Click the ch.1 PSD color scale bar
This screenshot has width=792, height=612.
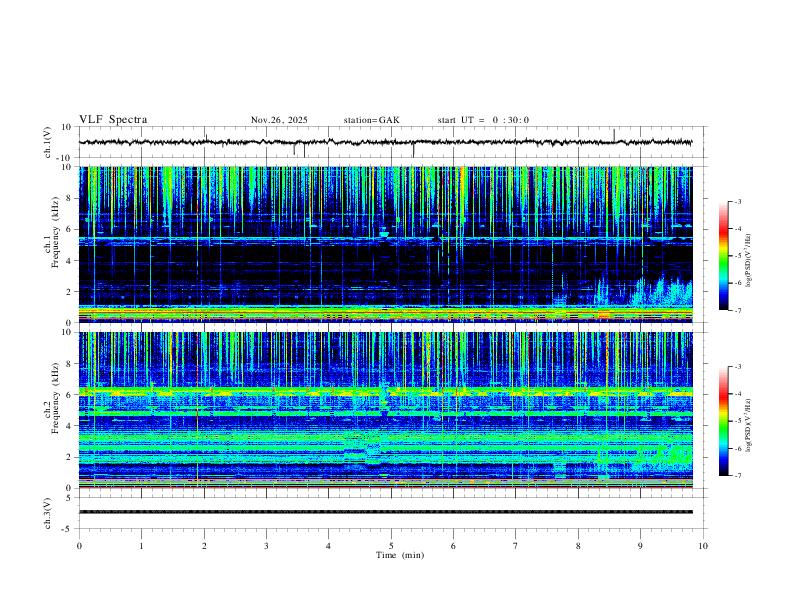coord(724,256)
